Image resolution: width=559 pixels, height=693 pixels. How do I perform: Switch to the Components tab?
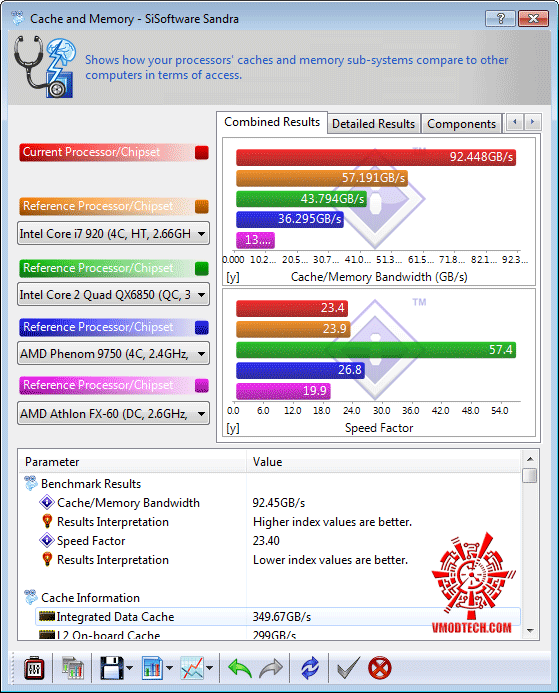coord(461,124)
